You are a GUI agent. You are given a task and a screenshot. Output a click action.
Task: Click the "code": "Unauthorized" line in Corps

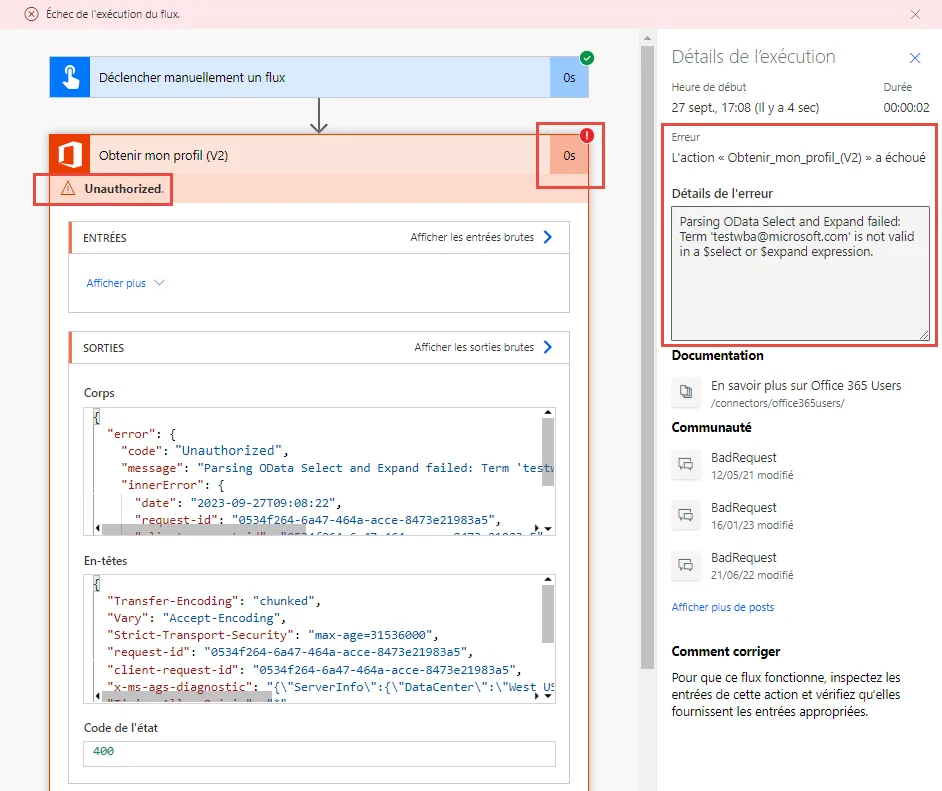point(205,450)
